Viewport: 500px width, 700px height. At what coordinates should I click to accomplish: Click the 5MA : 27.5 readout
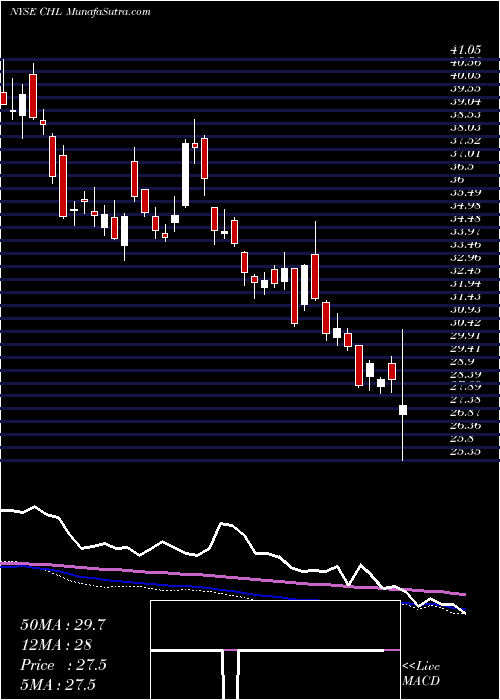click(58, 685)
